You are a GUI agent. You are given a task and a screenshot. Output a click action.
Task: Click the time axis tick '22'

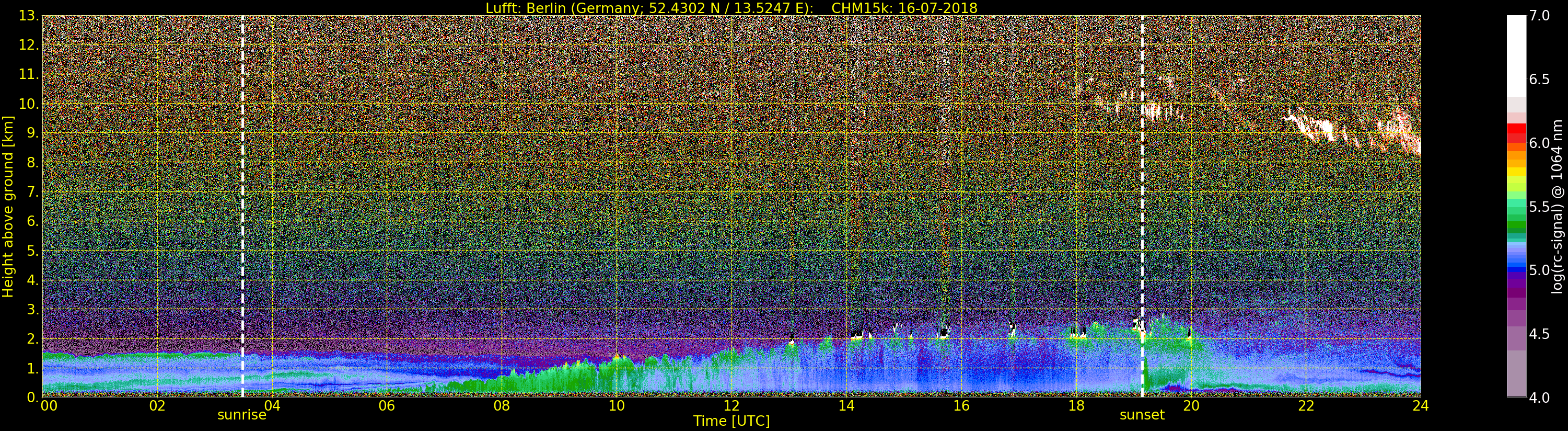click(x=1306, y=406)
